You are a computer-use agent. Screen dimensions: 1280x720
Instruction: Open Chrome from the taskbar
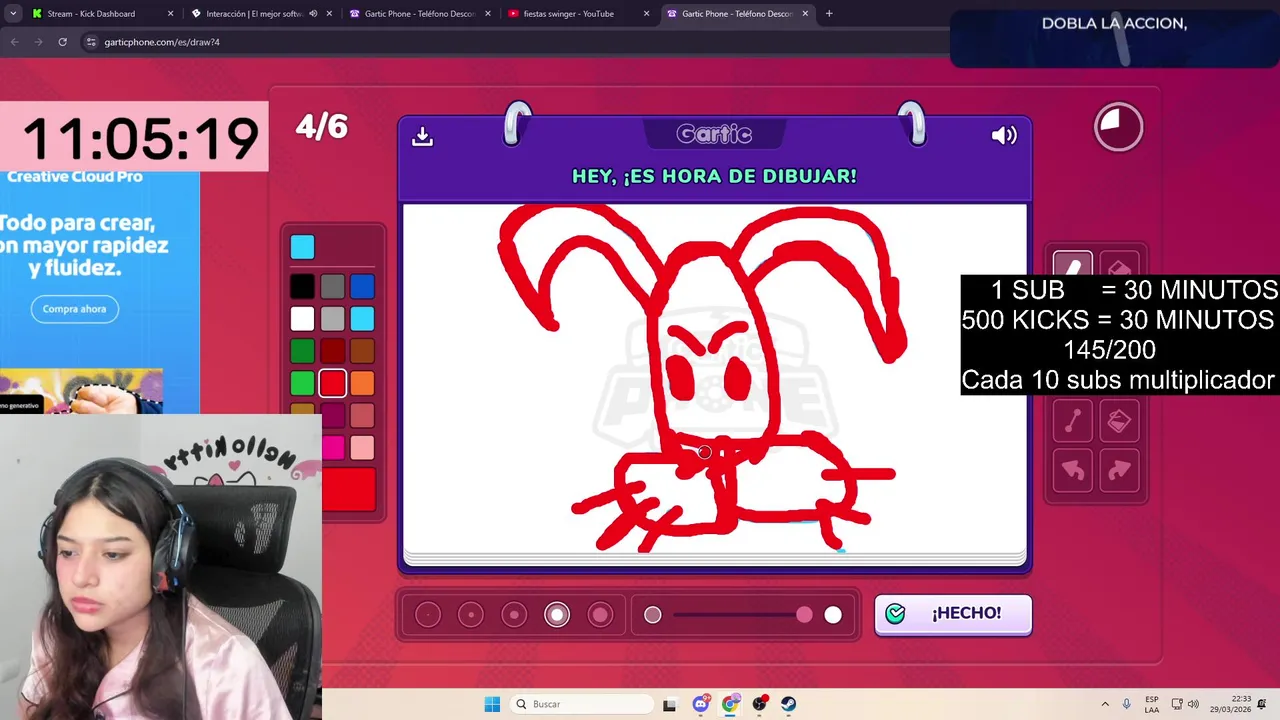point(730,704)
